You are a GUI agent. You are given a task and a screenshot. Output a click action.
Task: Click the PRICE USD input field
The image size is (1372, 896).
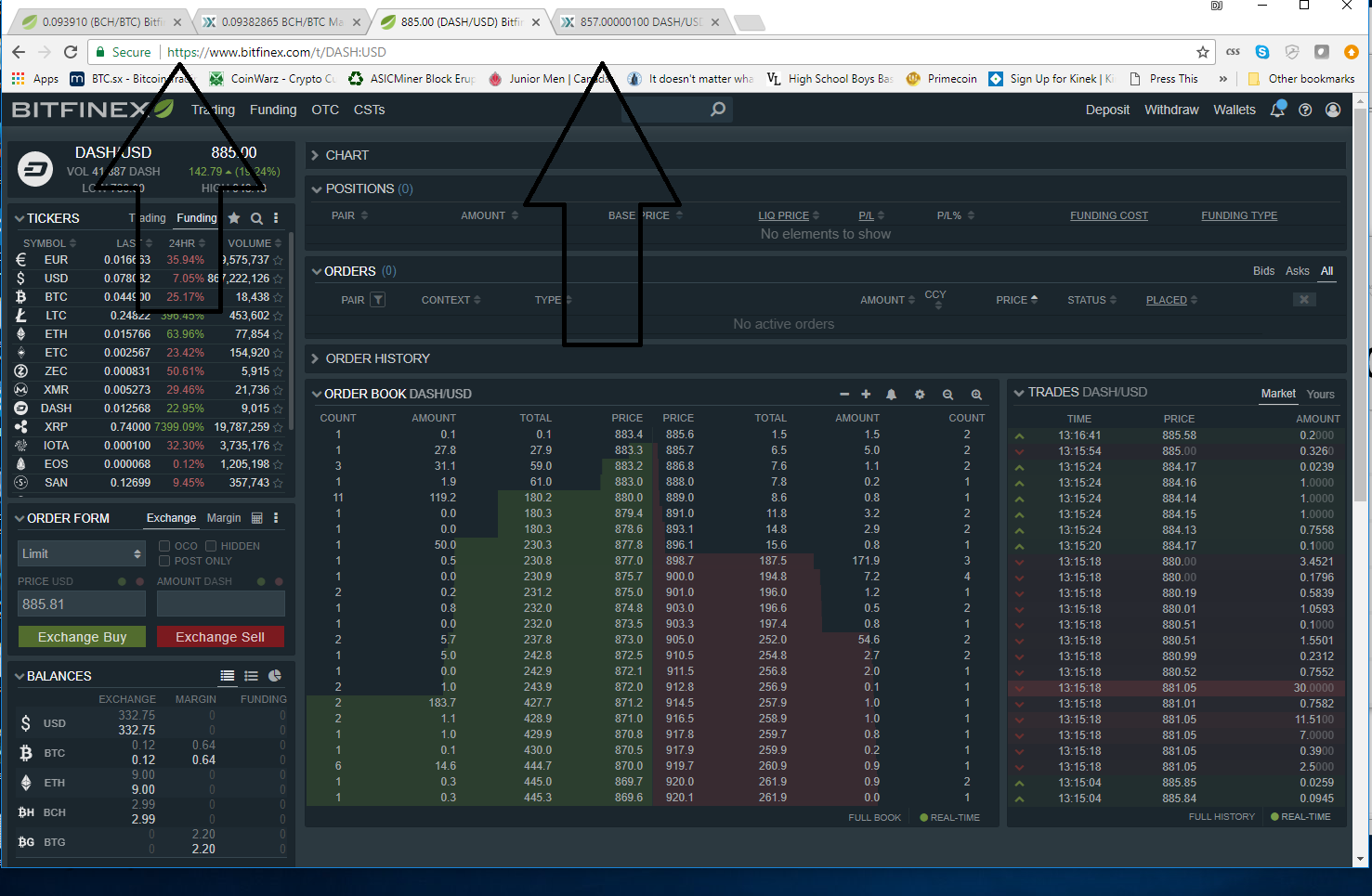(x=82, y=604)
